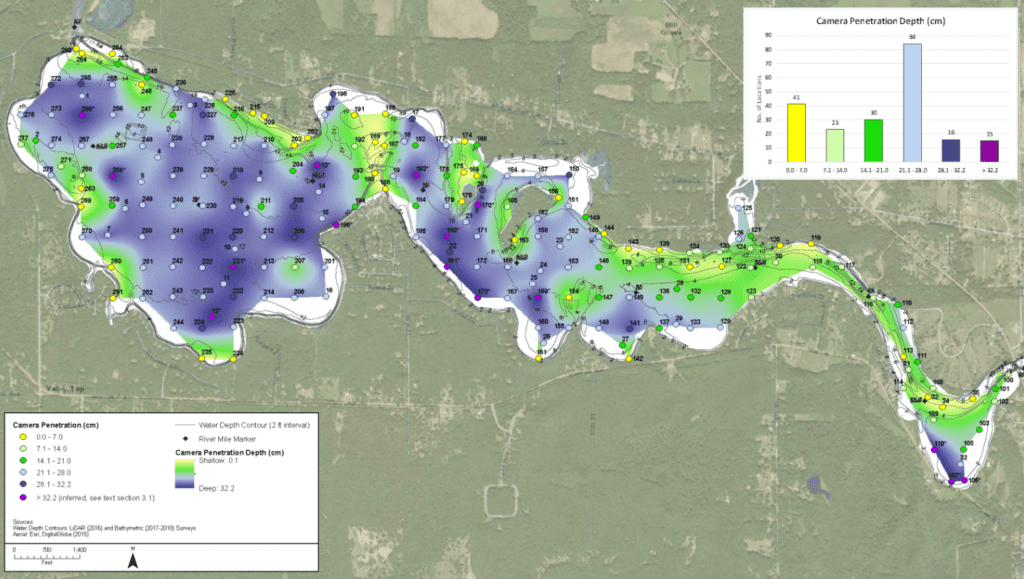
Task: Click the north arrow symbol
Action: click(132, 561)
